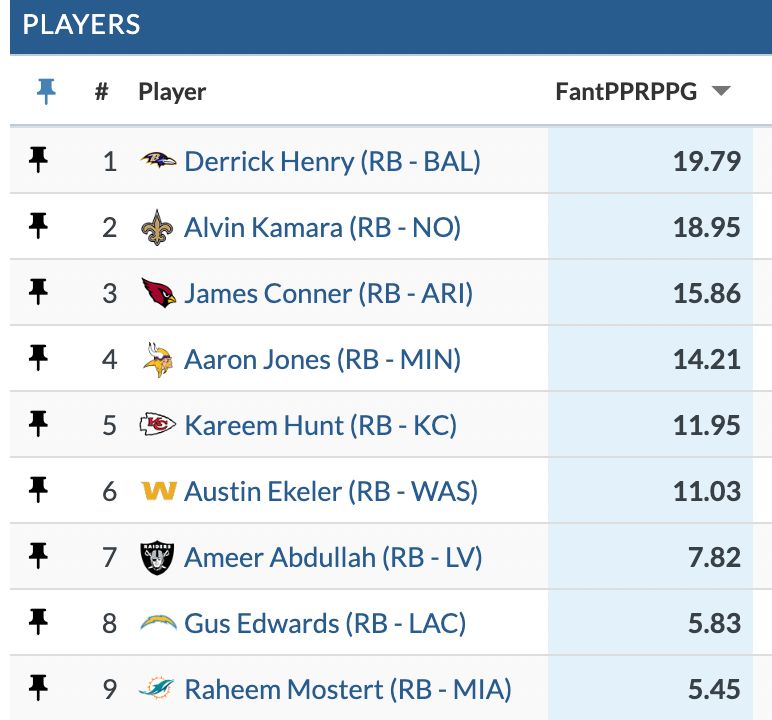Click the New Orleans Saints fleur-de-lis logo
The width and height of the screenshot is (772, 720).
pos(158,228)
